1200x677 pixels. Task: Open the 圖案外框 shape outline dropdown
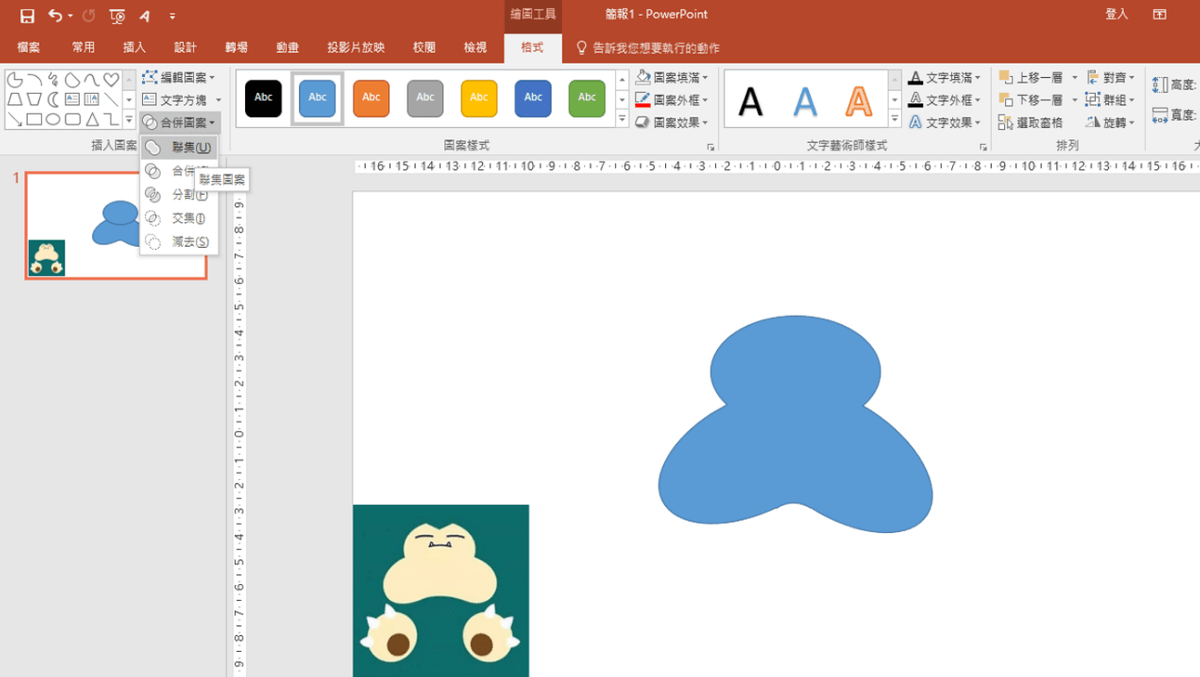coord(673,100)
